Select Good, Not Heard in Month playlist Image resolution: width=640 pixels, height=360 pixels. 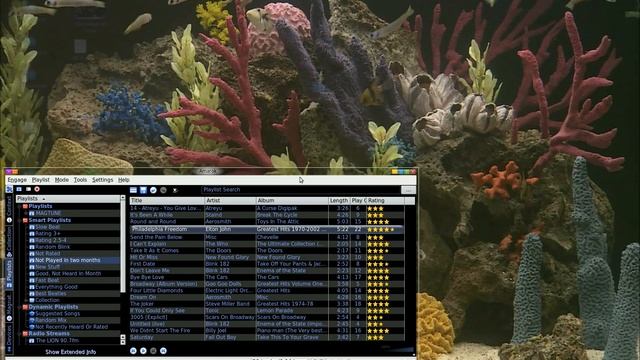point(68,273)
